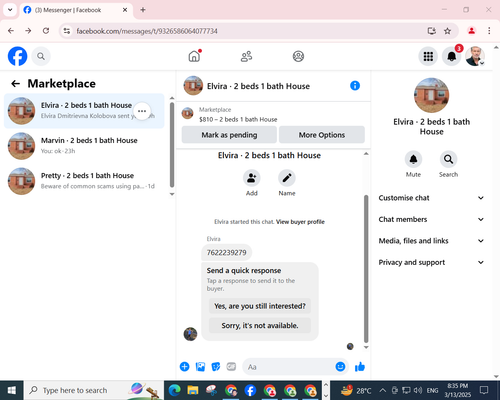The height and width of the screenshot is (400, 500).
Task: Expand Chat members section
Action: point(431,219)
